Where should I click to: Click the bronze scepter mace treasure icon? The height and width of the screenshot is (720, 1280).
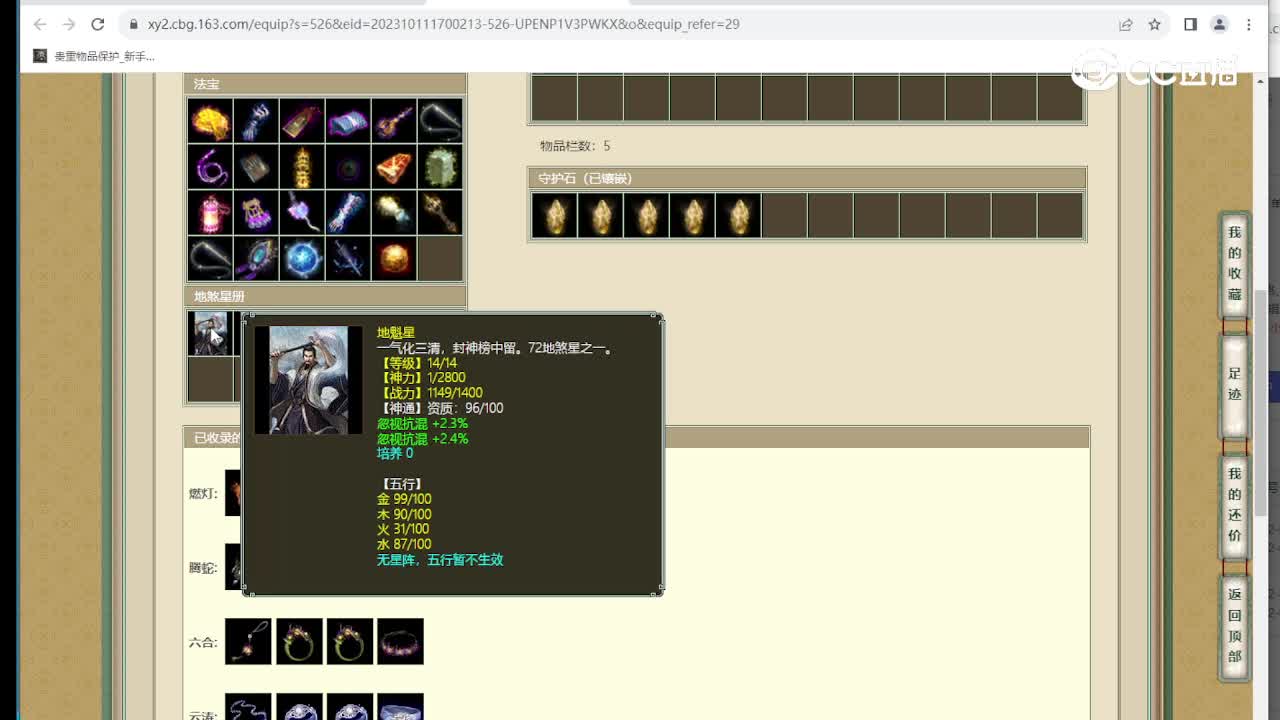point(440,212)
